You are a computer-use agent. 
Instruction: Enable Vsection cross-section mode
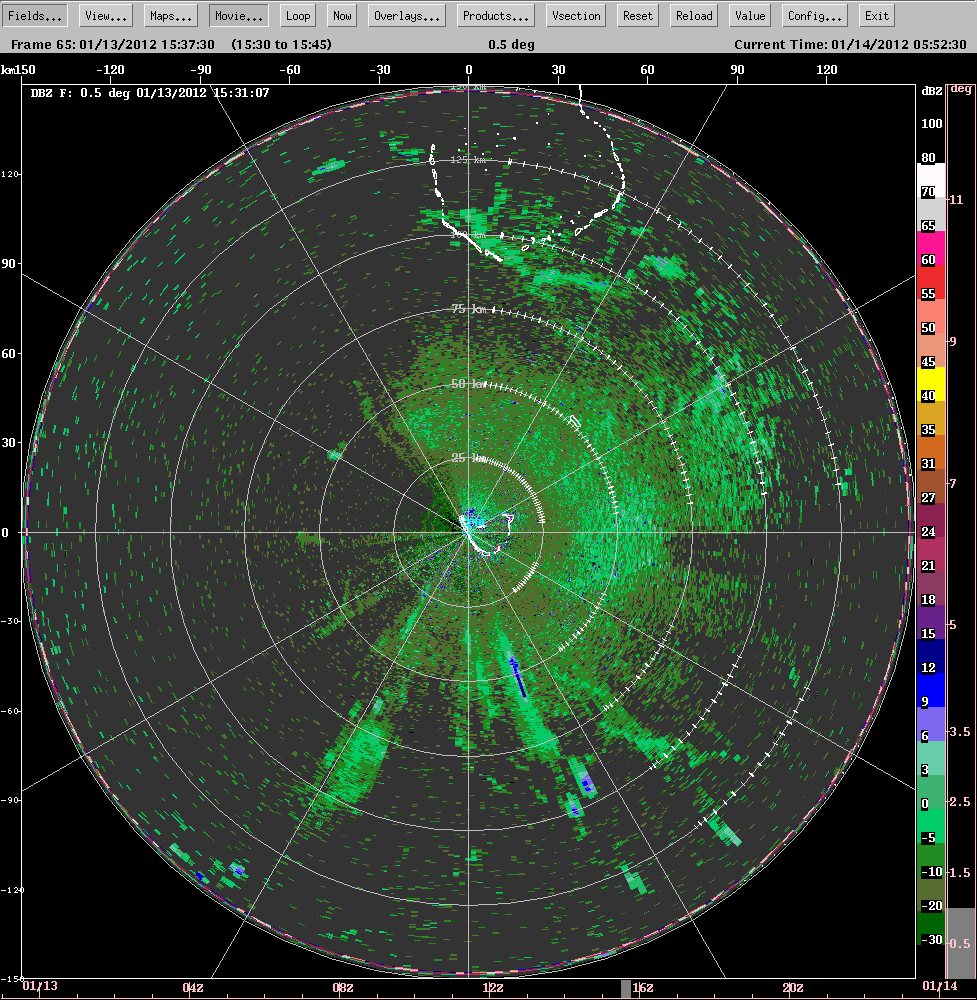click(575, 15)
